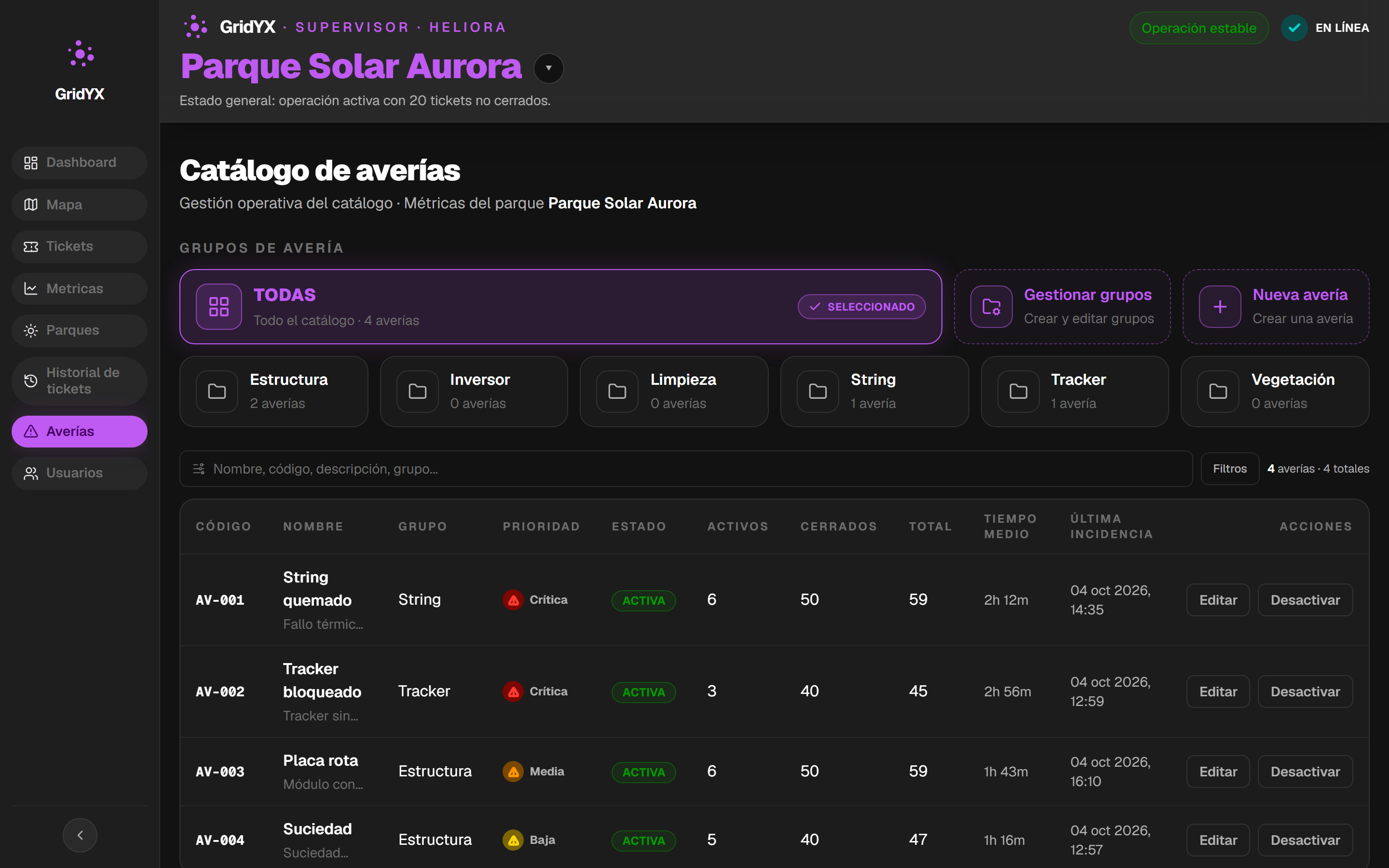The image size is (1389, 868).
Task: Open the Averías section in the sidebar
Action: pos(80,431)
